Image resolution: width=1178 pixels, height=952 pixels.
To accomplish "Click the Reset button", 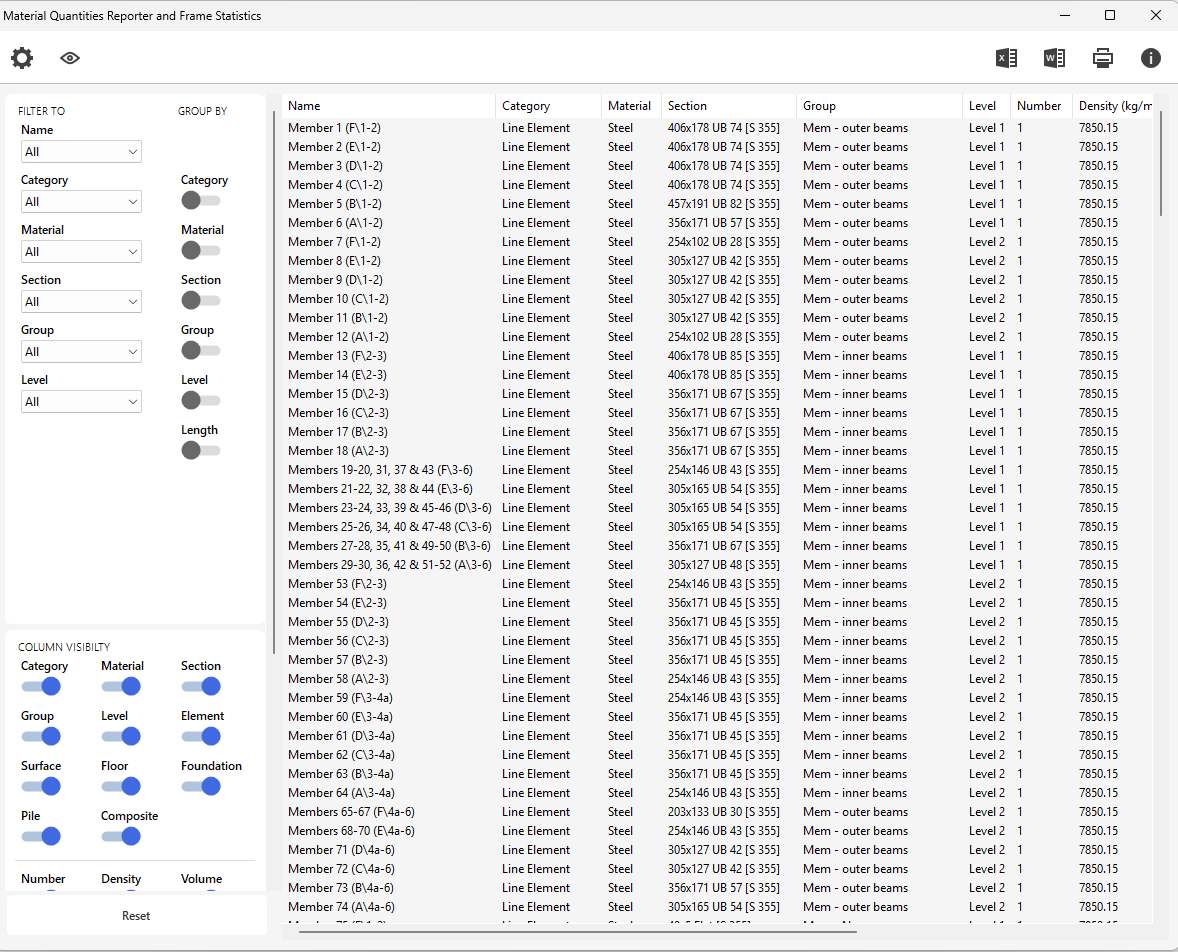I will [x=136, y=916].
